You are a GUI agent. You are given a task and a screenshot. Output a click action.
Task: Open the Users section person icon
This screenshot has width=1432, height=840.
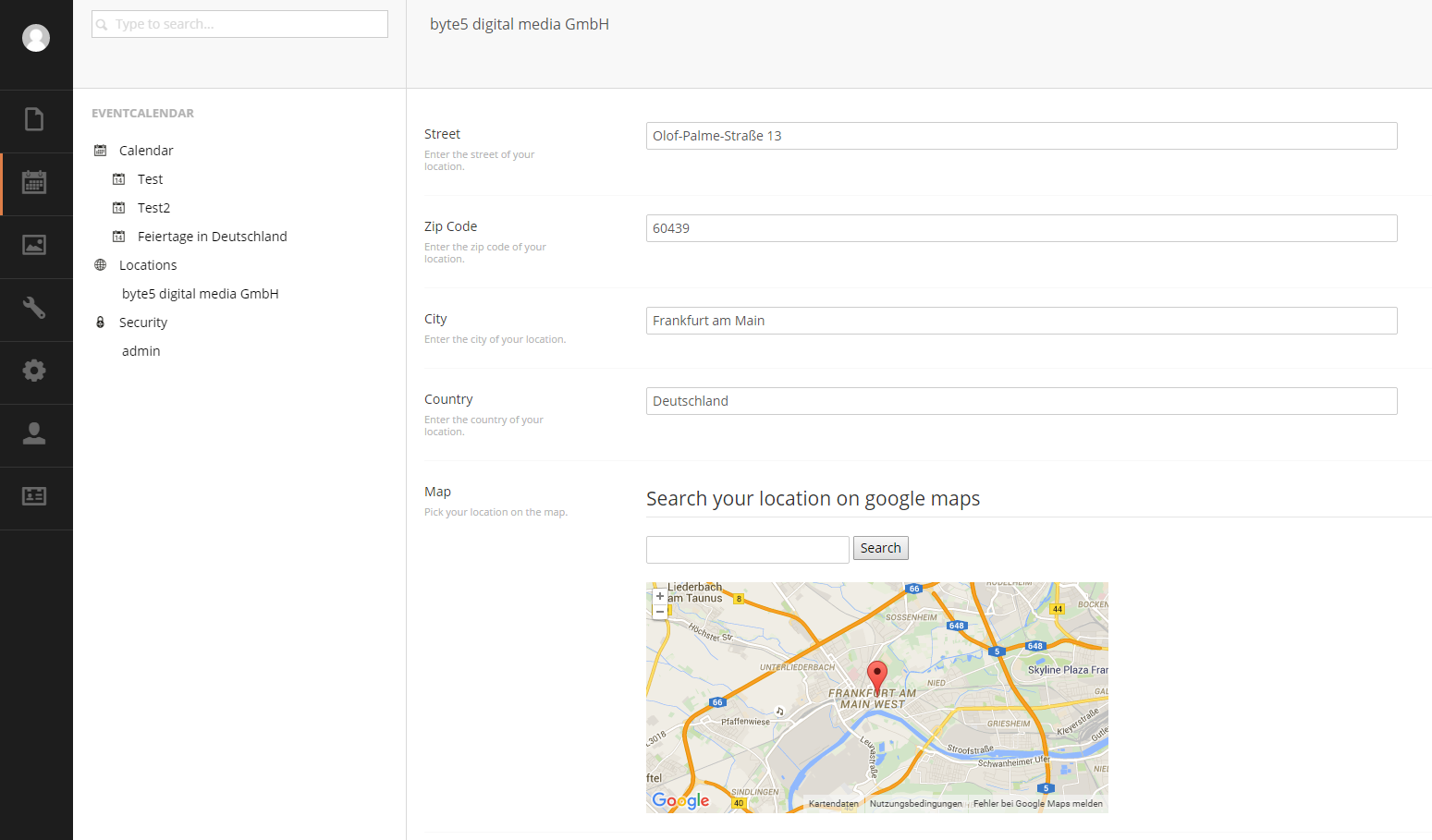34,433
